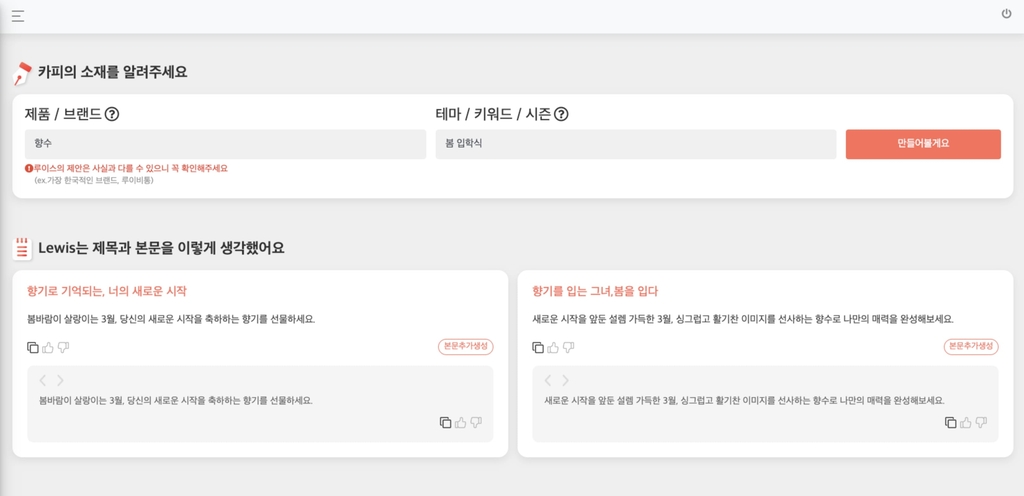Click 본문추가생성 on the first card

(465, 346)
